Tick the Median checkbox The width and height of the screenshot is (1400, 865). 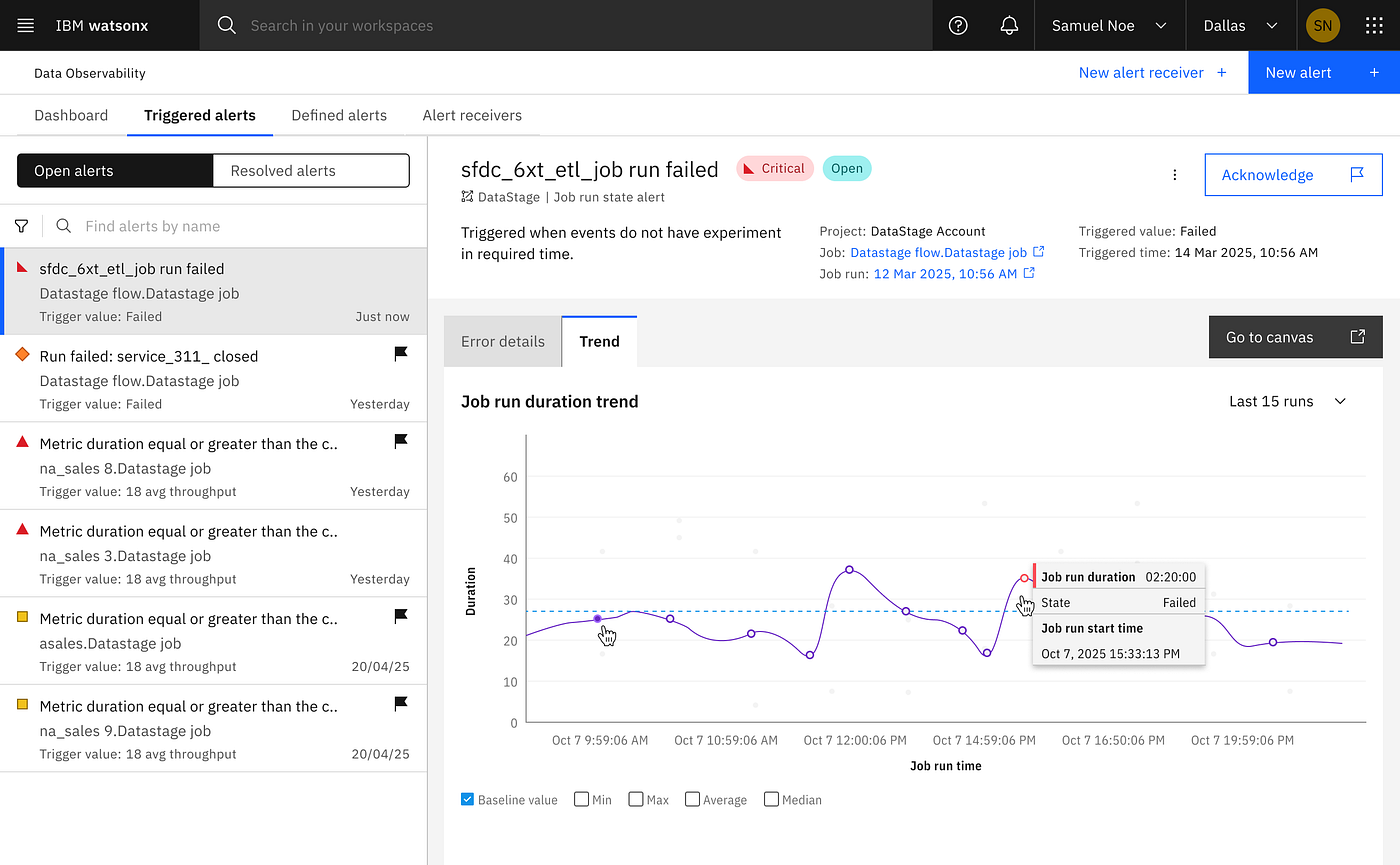(x=771, y=799)
